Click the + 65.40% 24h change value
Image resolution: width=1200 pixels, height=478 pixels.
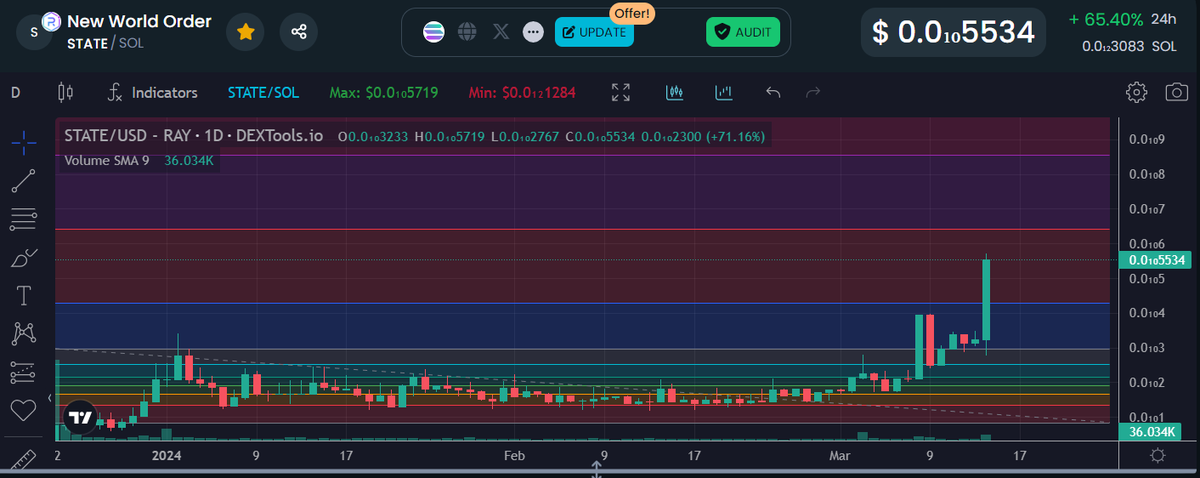click(1107, 19)
